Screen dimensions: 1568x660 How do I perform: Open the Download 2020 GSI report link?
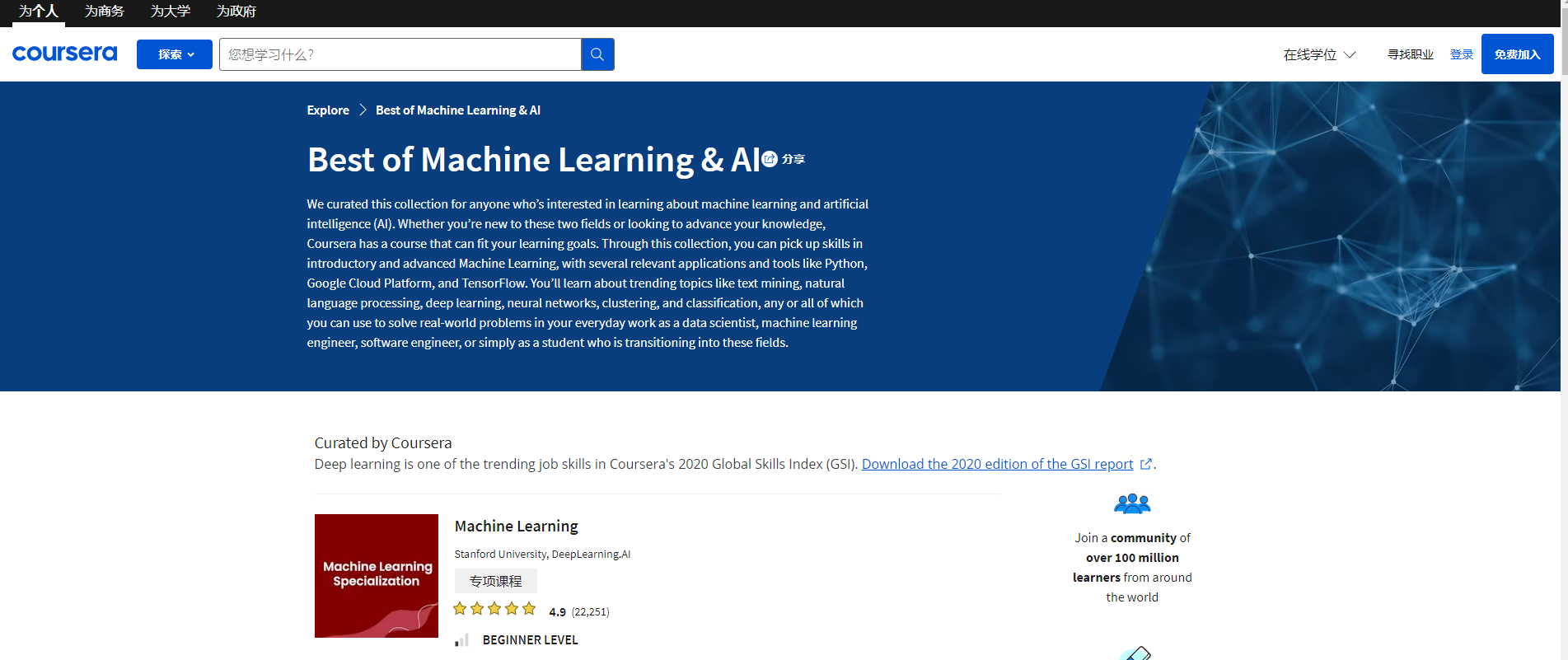click(997, 464)
